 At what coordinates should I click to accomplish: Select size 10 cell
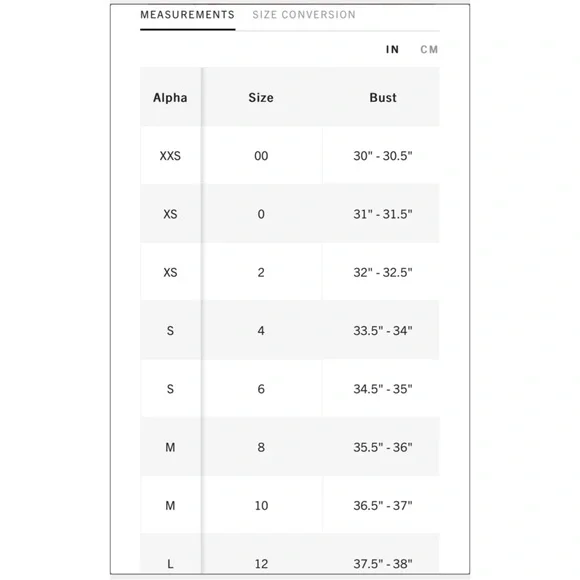point(261,506)
